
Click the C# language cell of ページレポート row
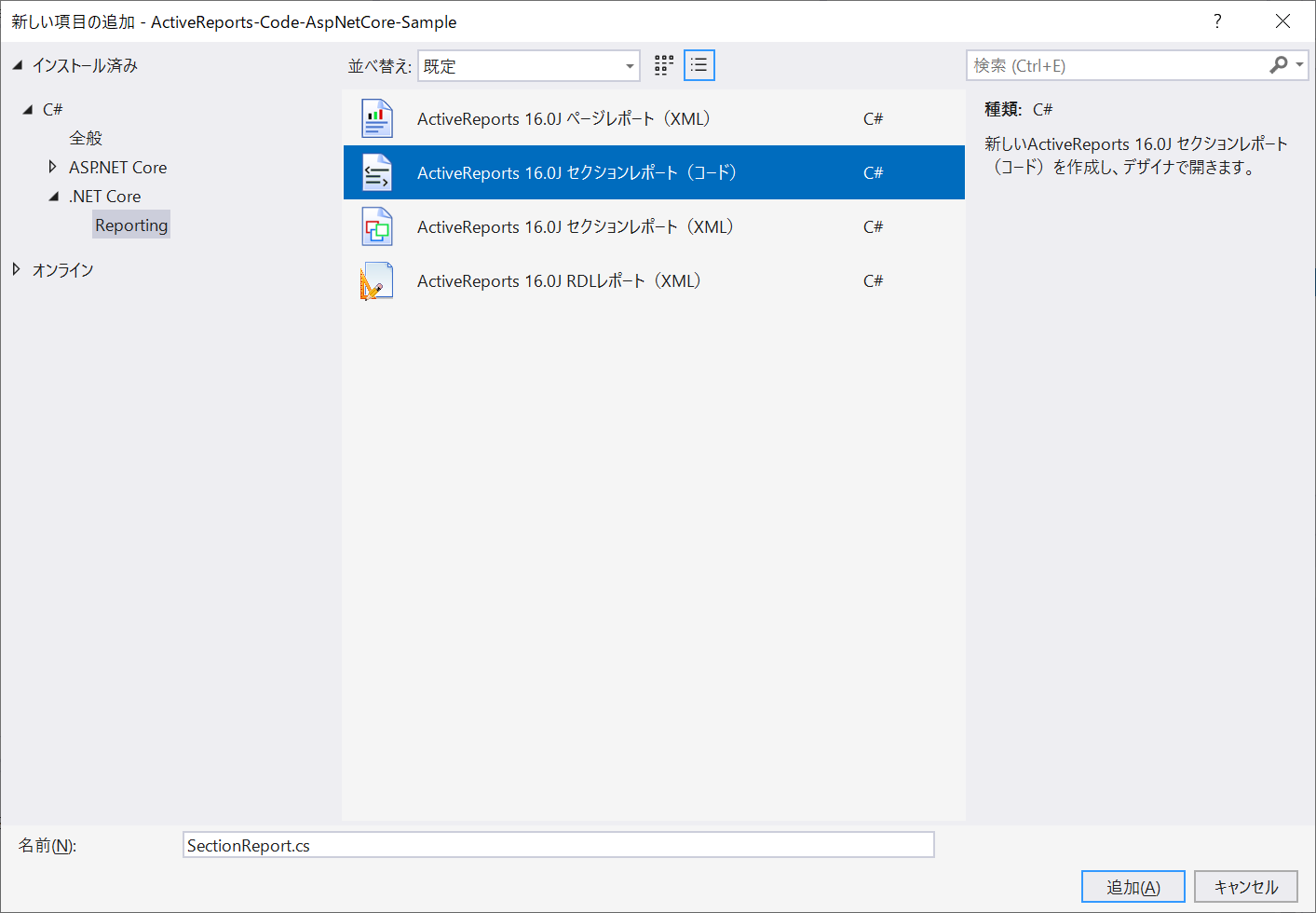pos(873,118)
